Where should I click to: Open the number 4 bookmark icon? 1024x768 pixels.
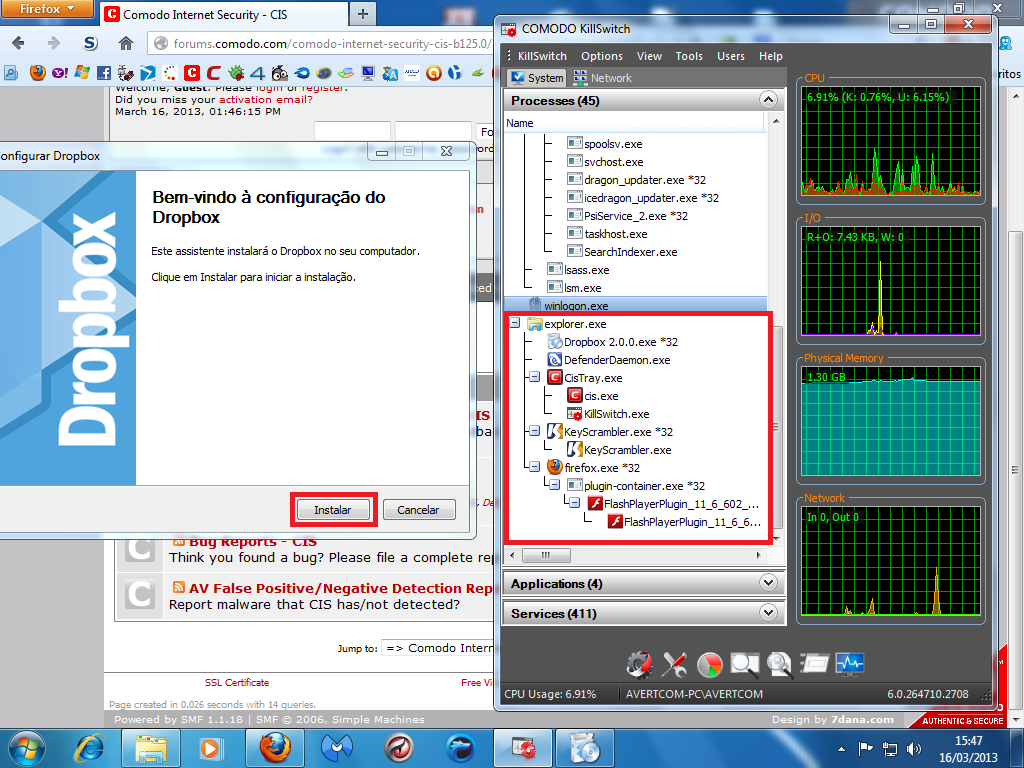pos(257,73)
